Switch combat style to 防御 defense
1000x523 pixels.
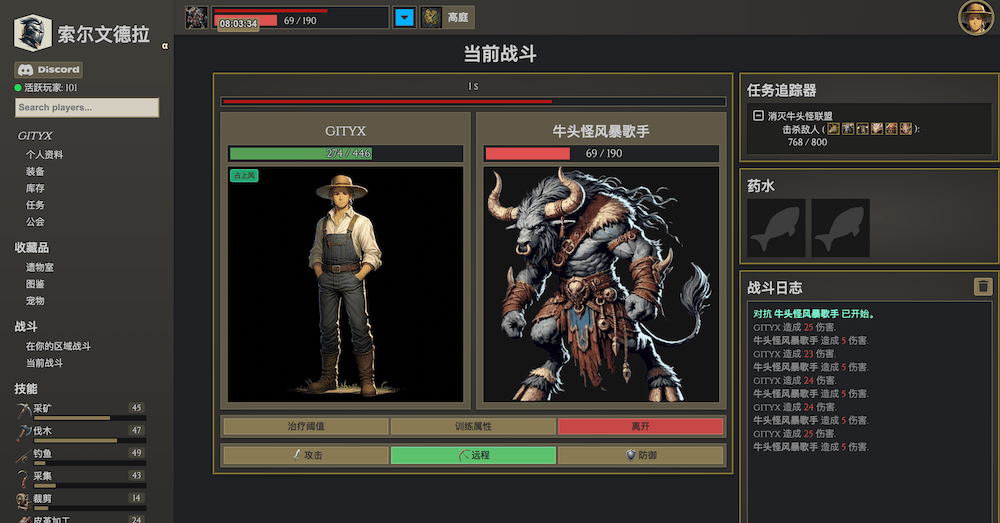(x=640, y=455)
